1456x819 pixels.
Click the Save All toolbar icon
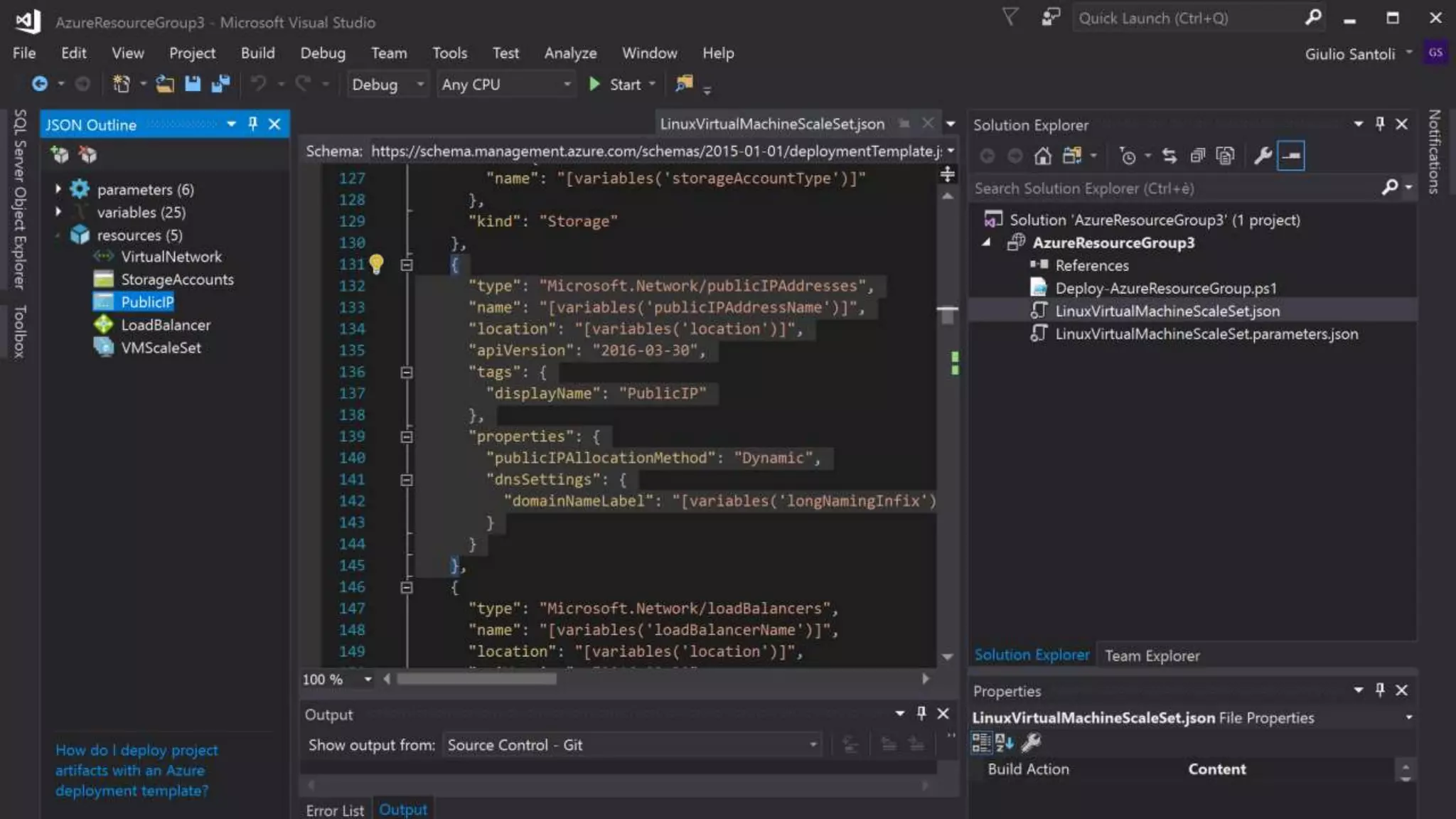tap(221, 84)
